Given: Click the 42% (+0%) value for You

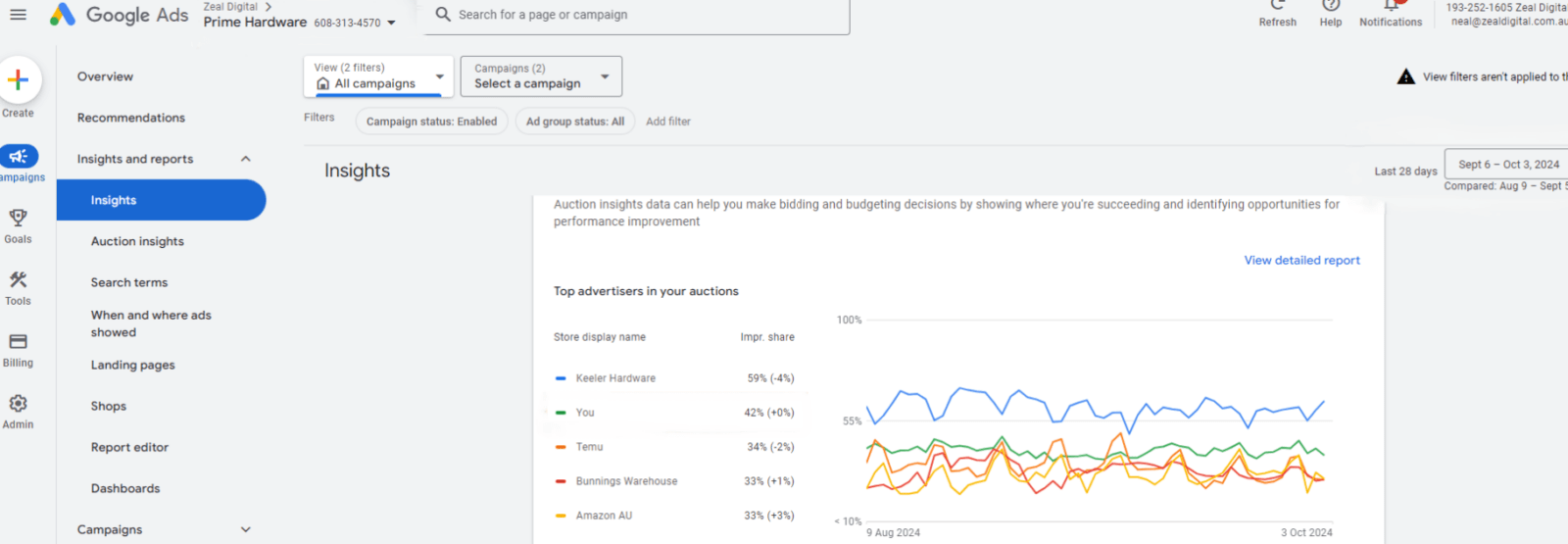Looking at the screenshot, I should 769,413.
